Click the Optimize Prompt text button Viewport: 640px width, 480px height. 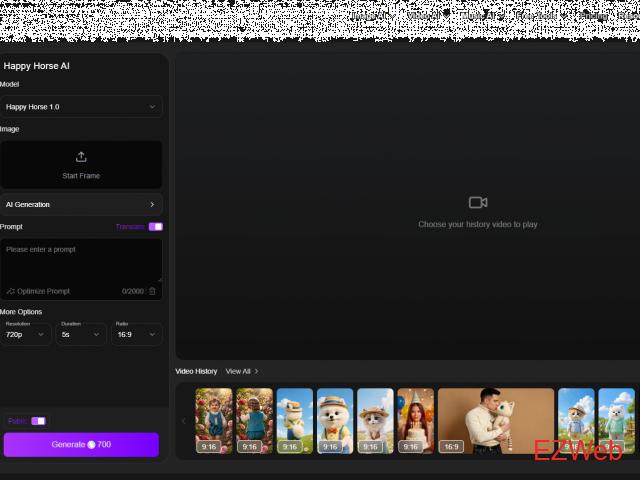43,291
